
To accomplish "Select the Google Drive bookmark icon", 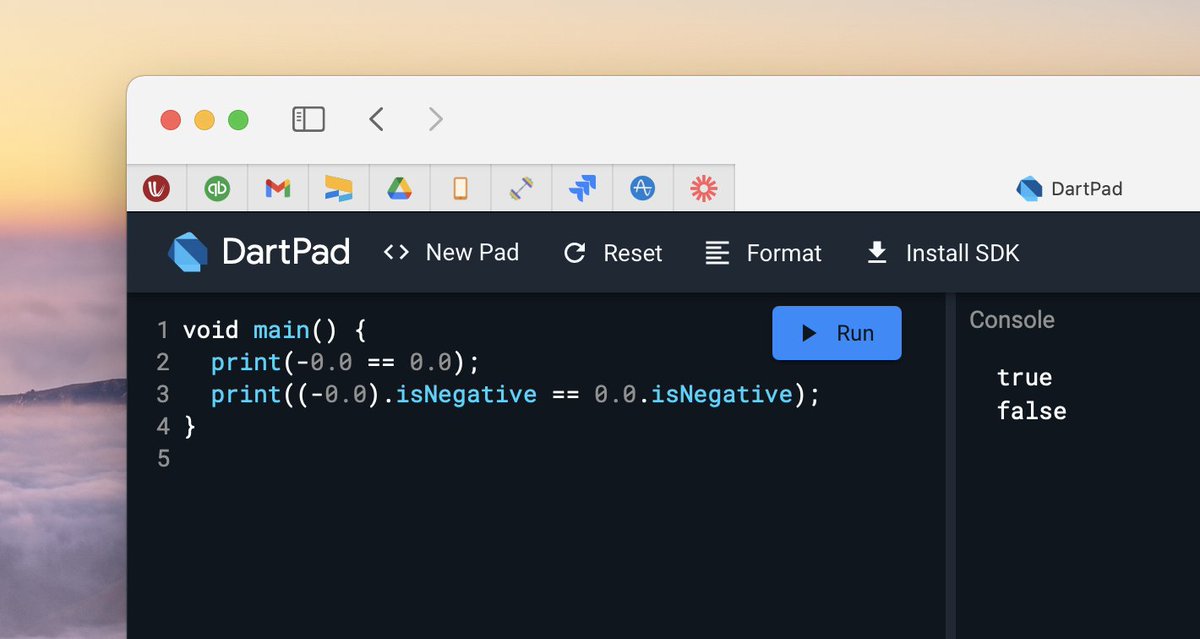I will tap(399, 187).
